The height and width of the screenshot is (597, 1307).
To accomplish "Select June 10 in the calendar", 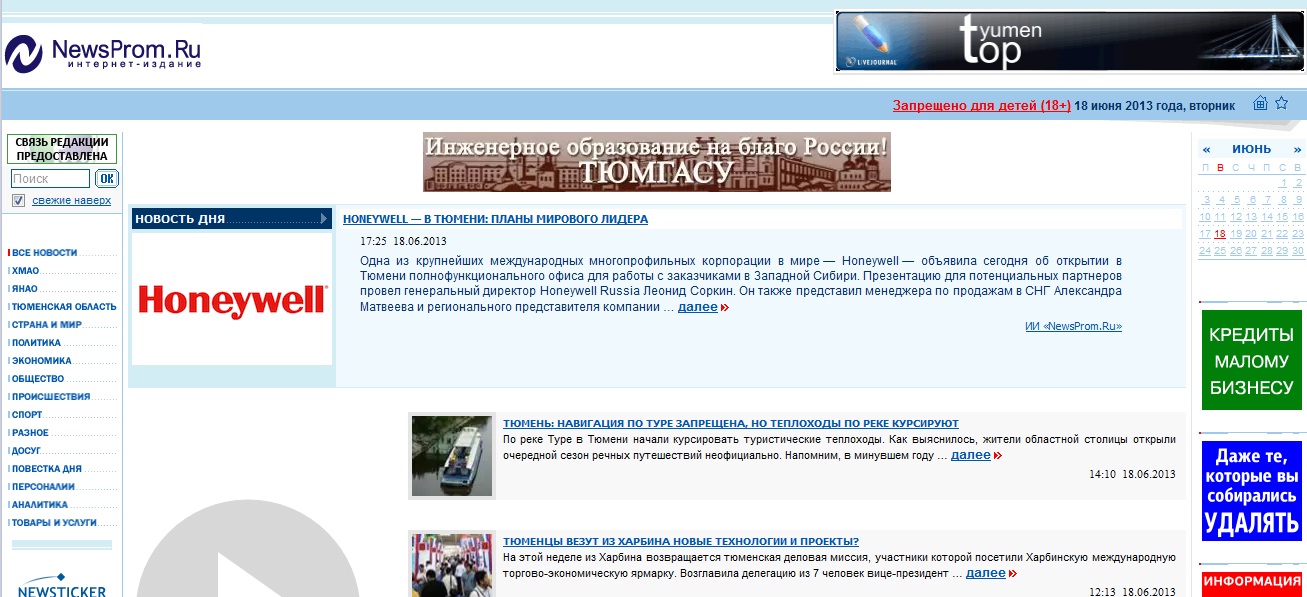I will click(x=1205, y=217).
